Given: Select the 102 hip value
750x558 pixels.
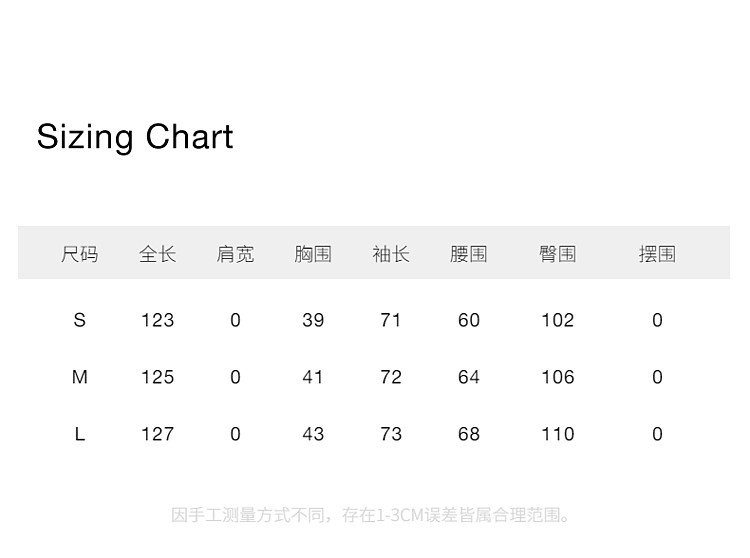Looking at the screenshot, I should (558, 320).
